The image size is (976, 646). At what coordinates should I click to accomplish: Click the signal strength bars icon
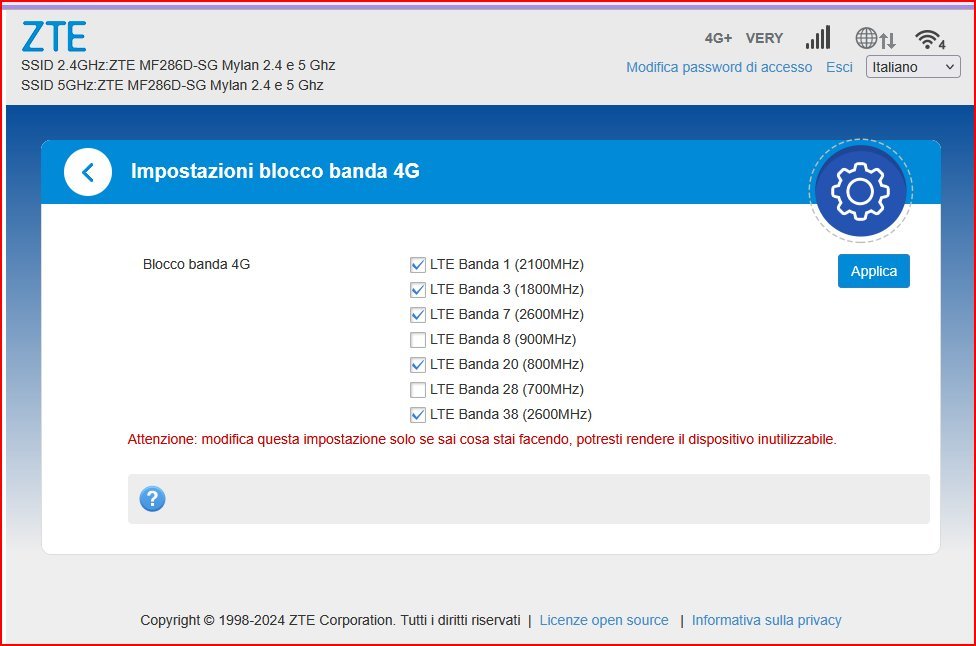click(x=817, y=38)
